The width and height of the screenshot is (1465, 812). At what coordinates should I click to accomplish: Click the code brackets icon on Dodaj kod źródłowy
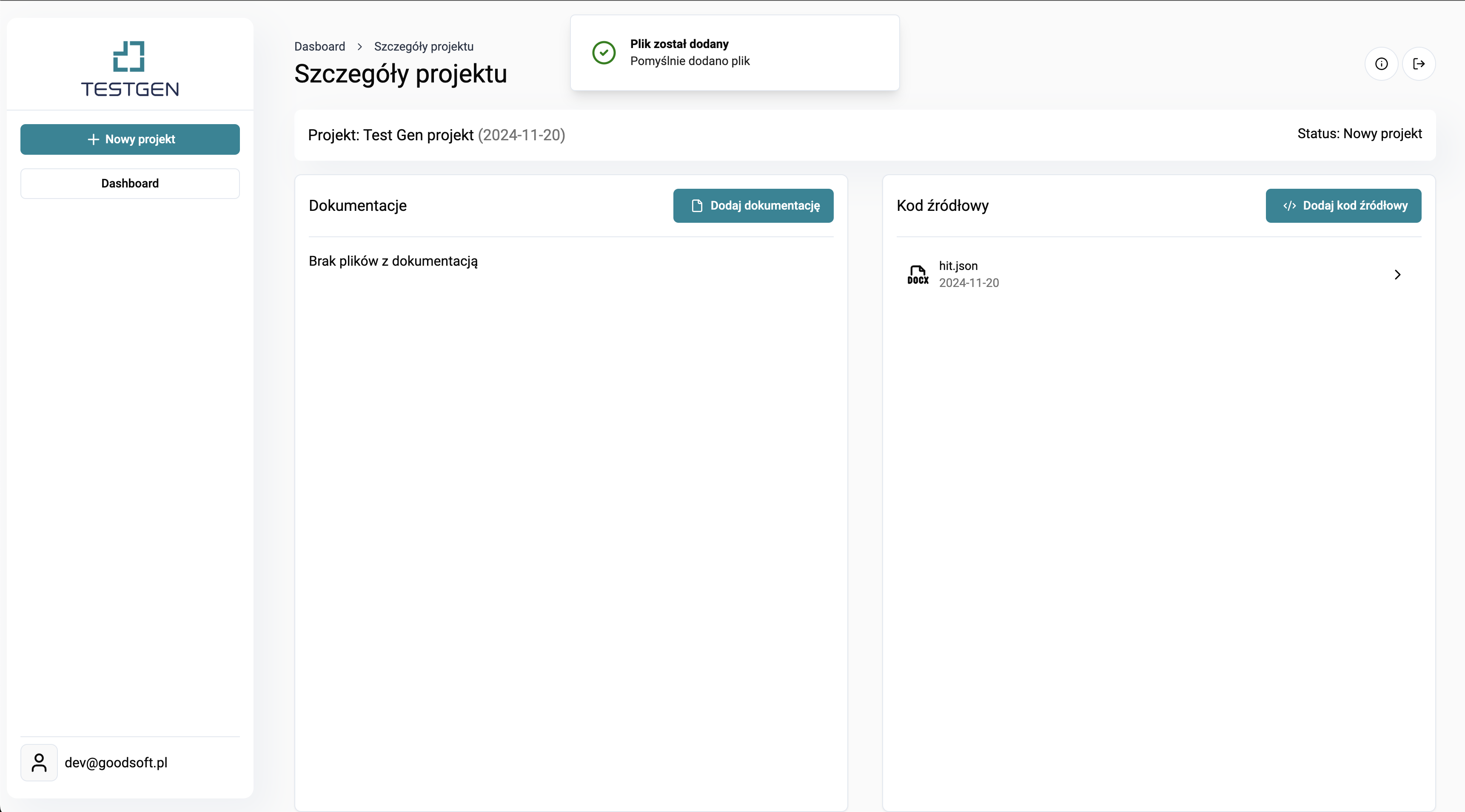point(1289,206)
